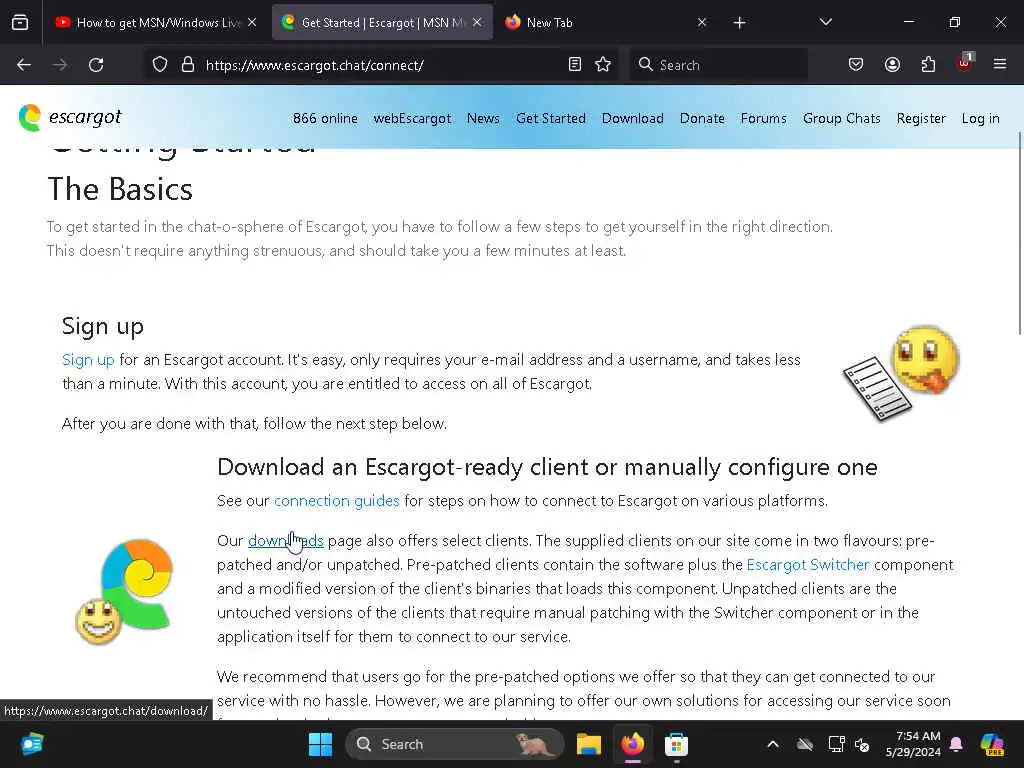Viewport: 1024px width, 768px height.
Task: Expand the list all tabs dropdown arrow
Action: [x=825, y=22]
